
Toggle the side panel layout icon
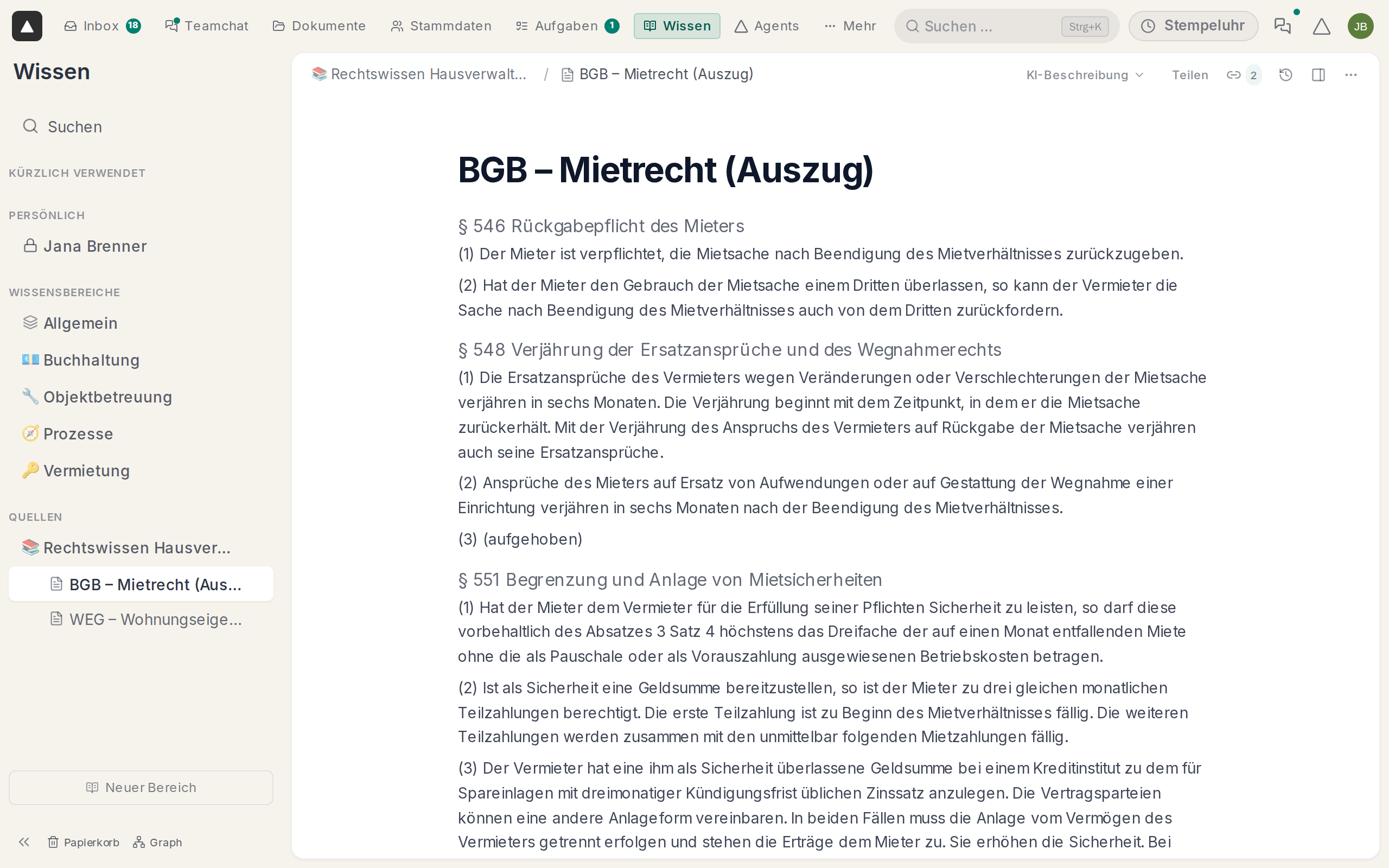coord(1318,75)
